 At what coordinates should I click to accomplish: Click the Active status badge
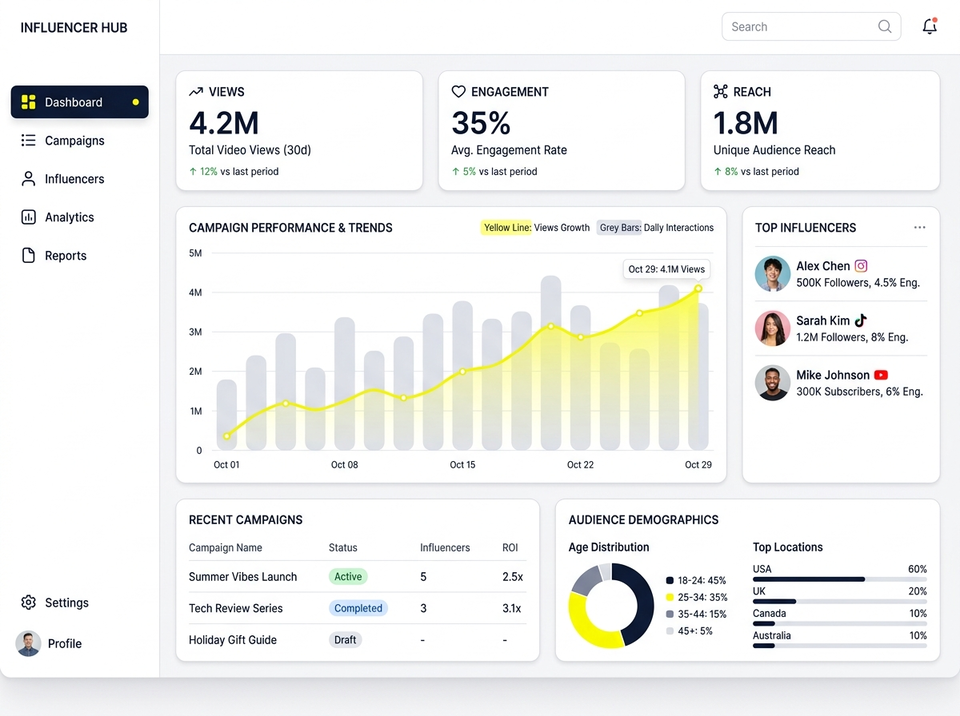(348, 576)
